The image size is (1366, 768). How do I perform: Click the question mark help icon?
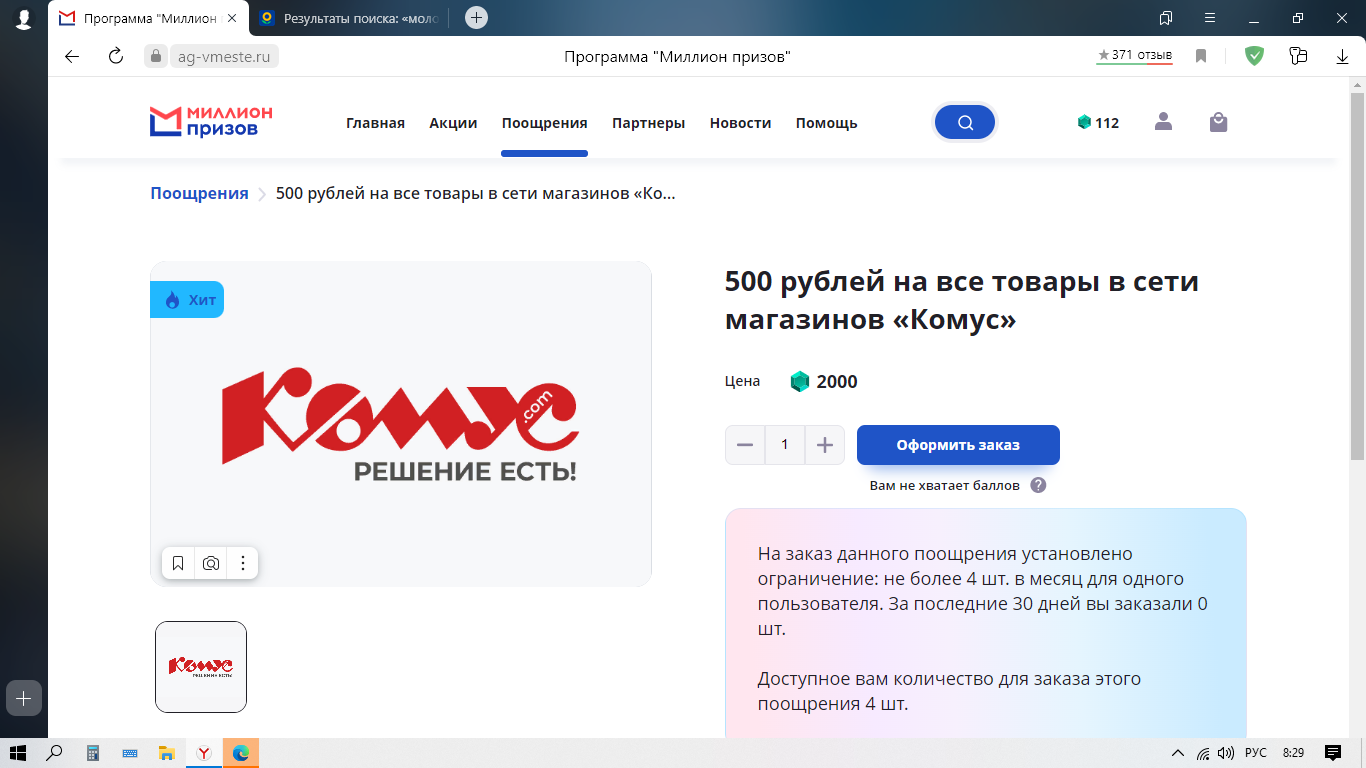(1038, 485)
